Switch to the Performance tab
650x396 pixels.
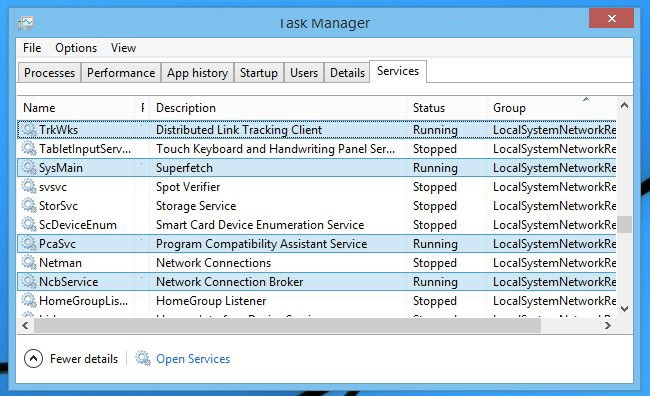coord(121,73)
